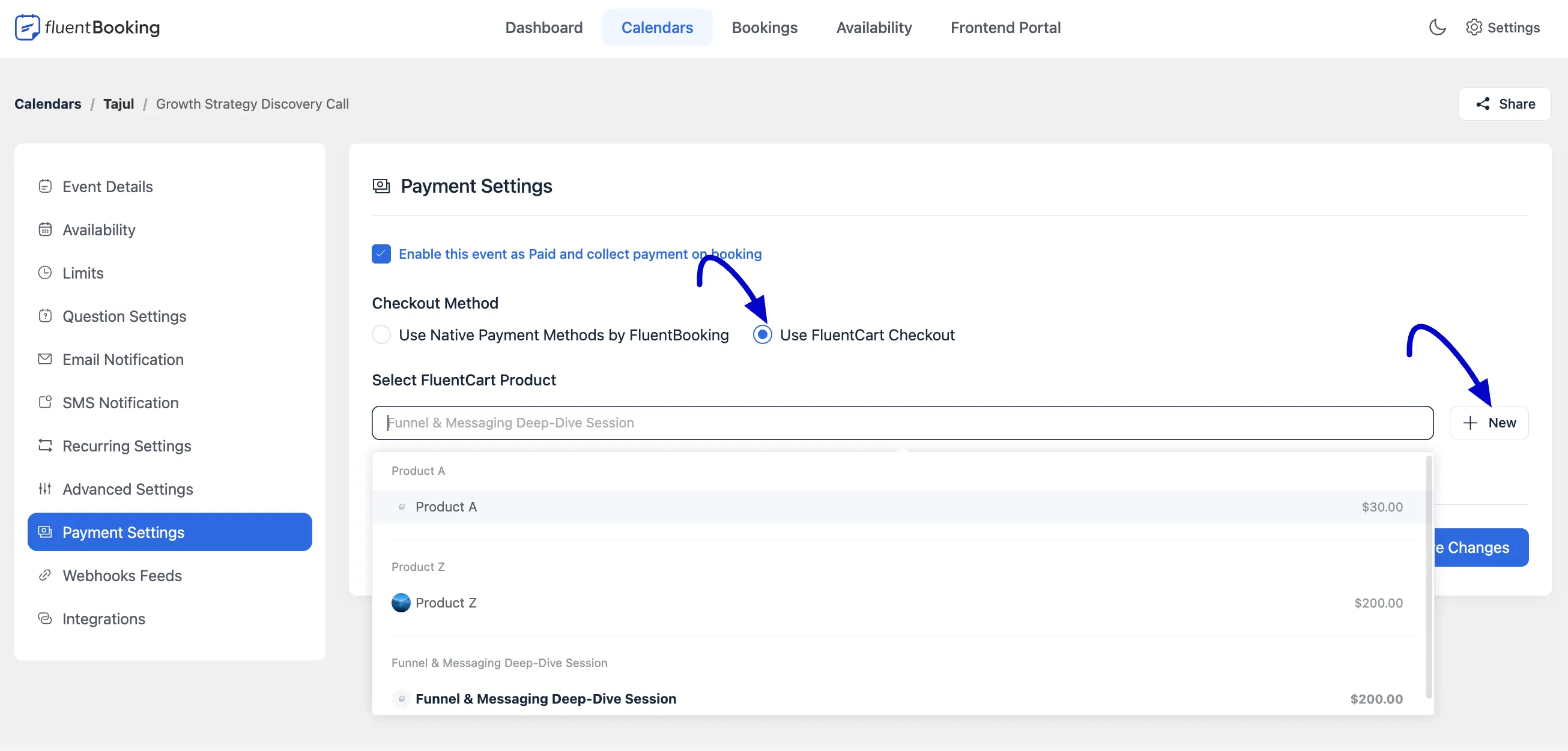Open Settings in the top bar
Image resolution: width=1568 pixels, height=751 pixels.
click(1503, 28)
